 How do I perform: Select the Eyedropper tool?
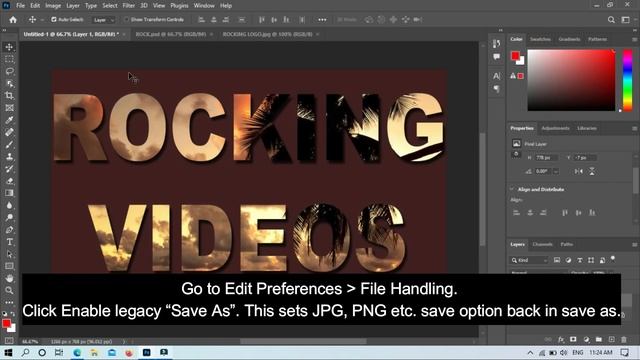(9, 120)
